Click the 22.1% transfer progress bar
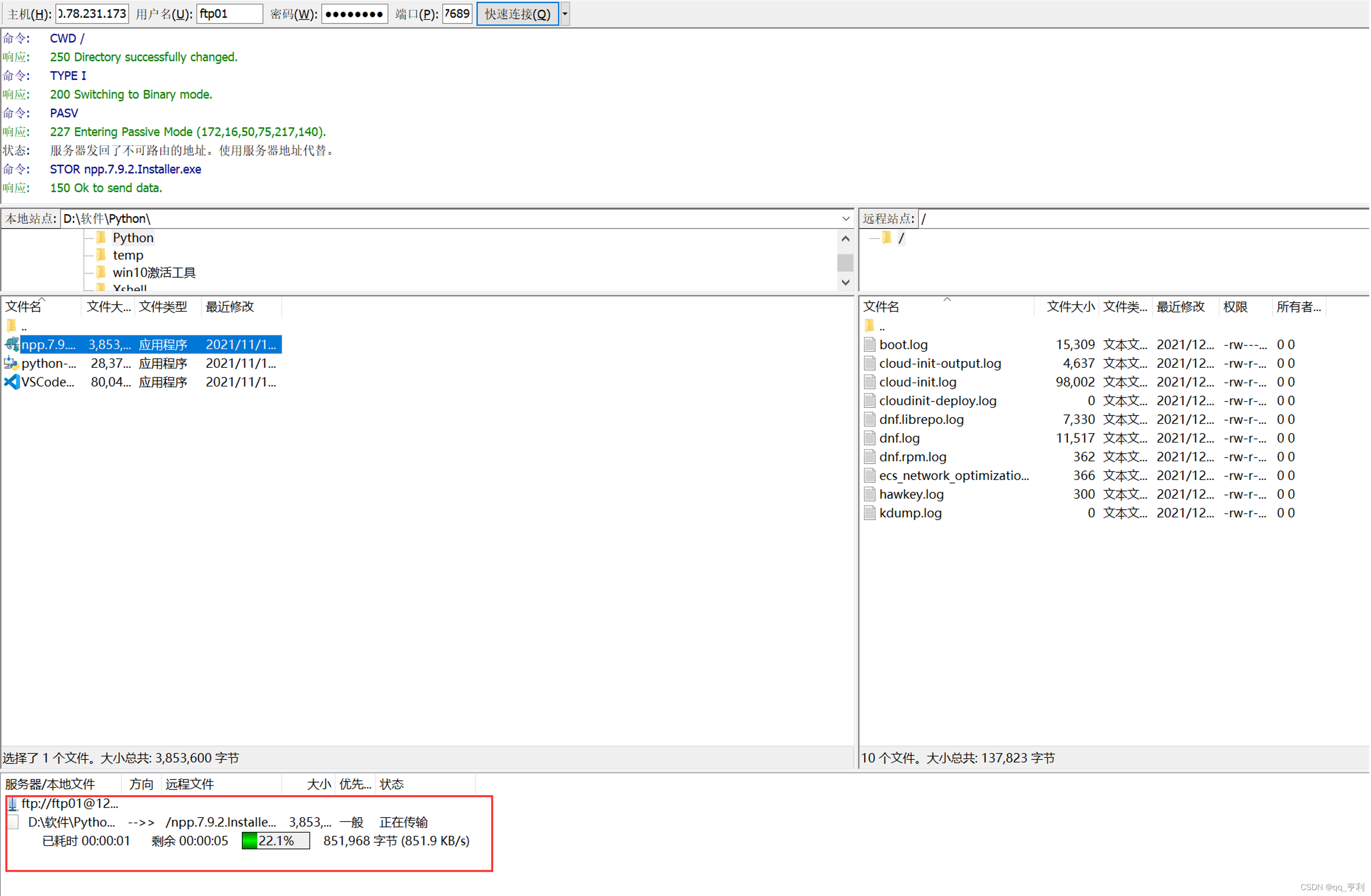 click(x=275, y=841)
